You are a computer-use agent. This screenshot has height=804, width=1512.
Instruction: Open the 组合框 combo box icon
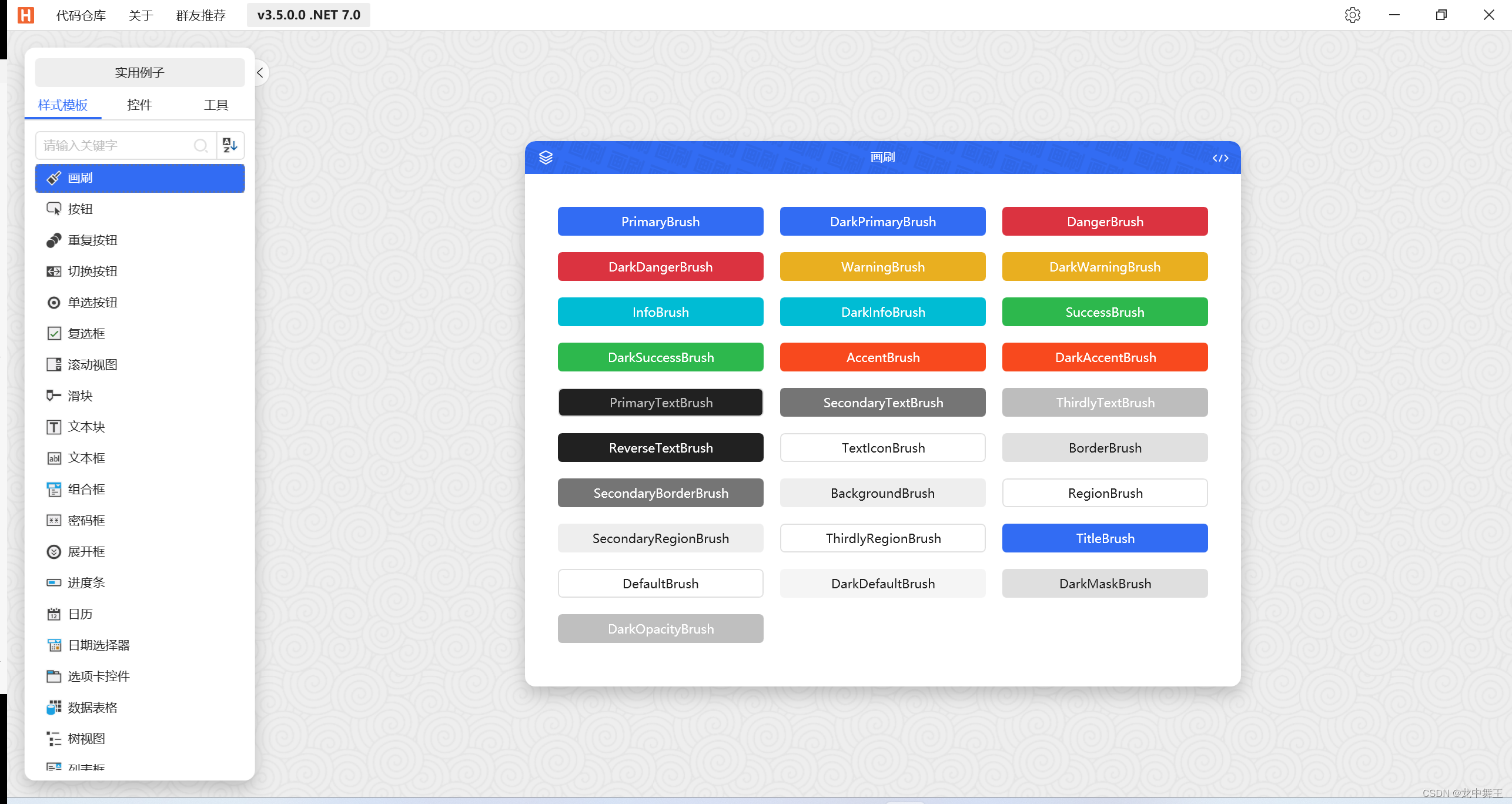tap(53, 489)
